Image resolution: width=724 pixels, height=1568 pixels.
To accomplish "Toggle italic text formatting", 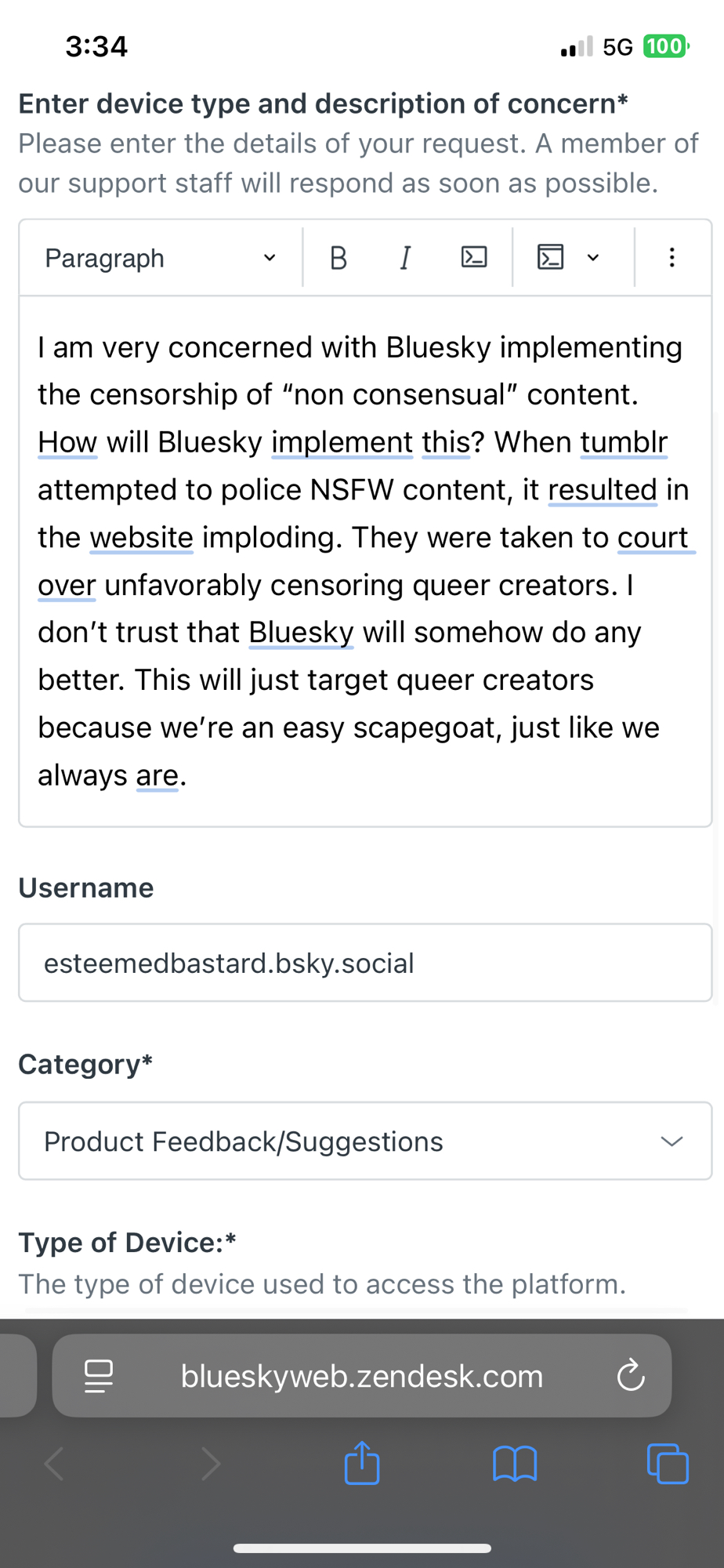I will coord(405,258).
